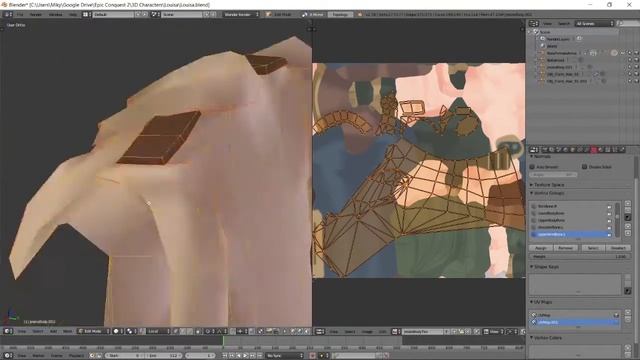Click the vertex group Select button

pyautogui.click(x=593, y=248)
